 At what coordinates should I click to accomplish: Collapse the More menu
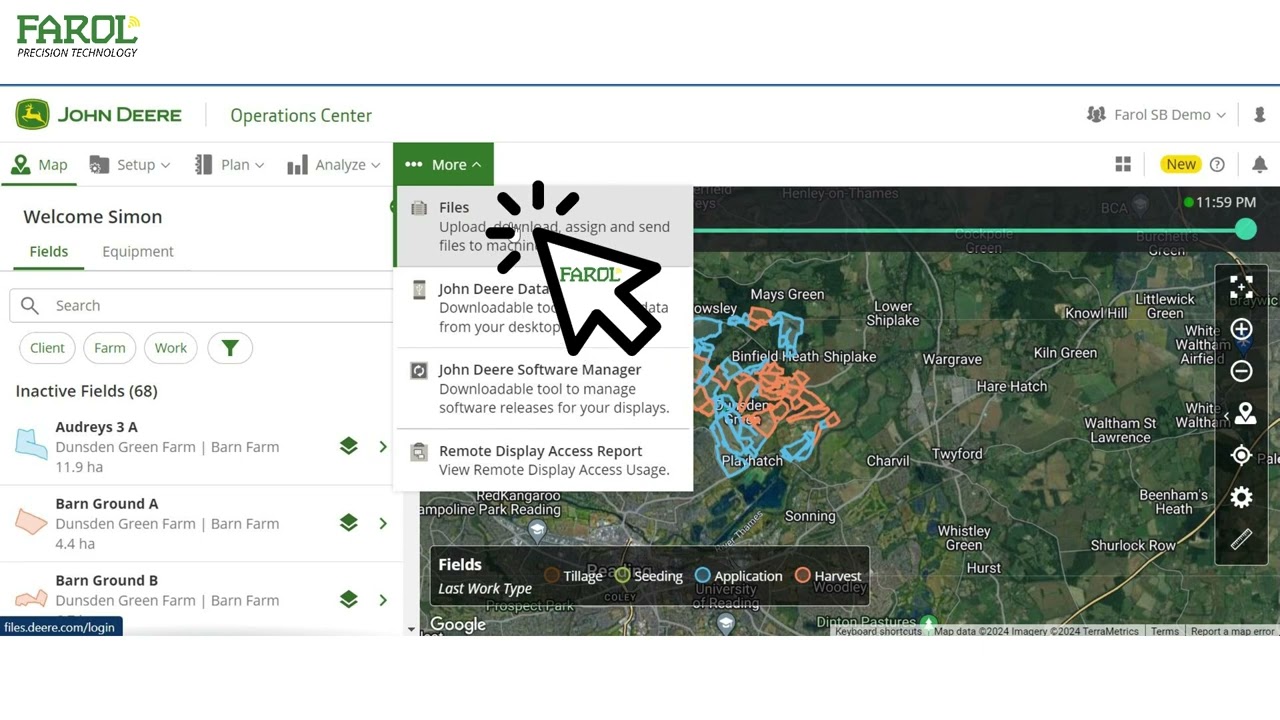(x=443, y=165)
